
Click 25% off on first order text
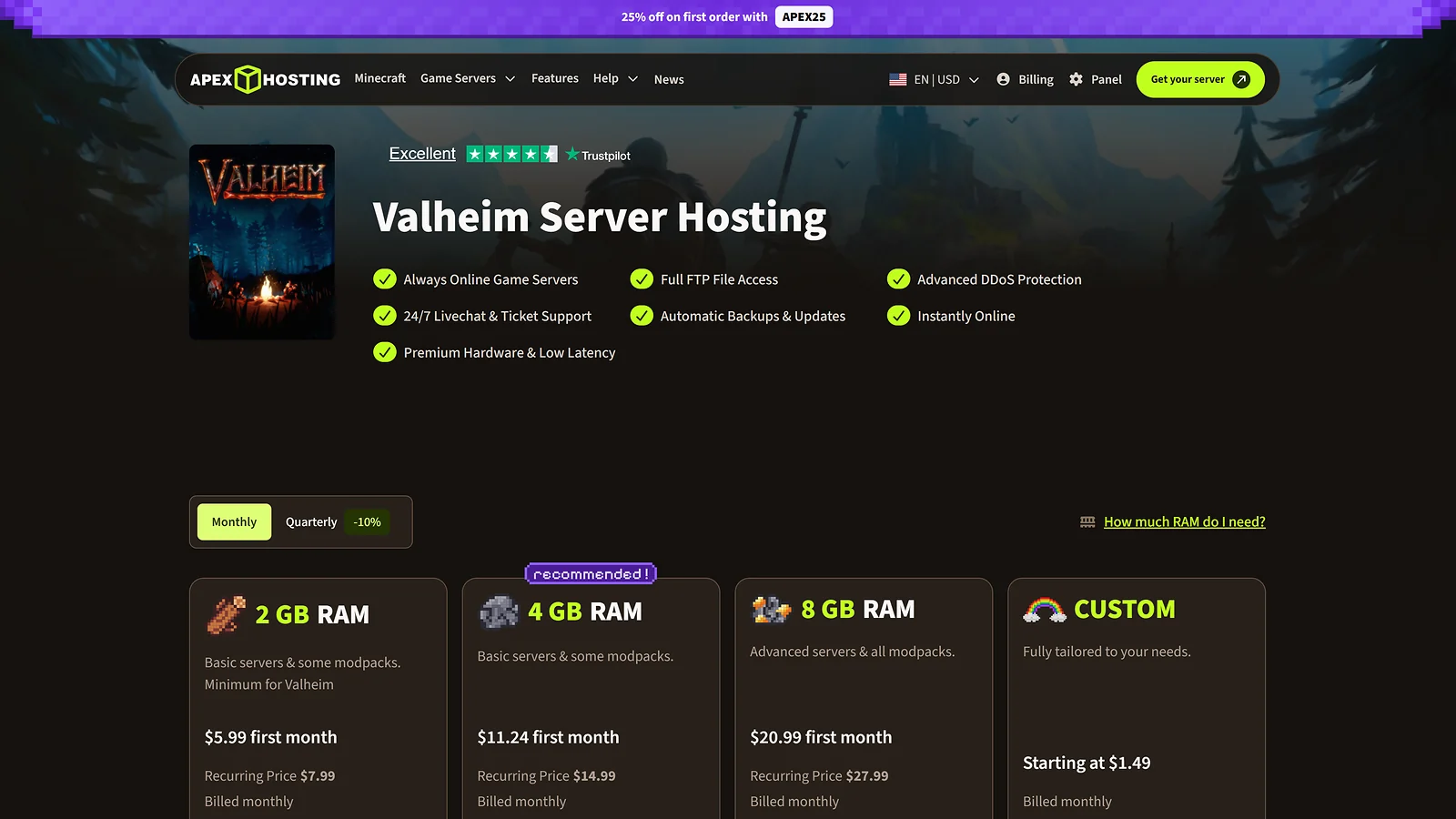tap(694, 16)
